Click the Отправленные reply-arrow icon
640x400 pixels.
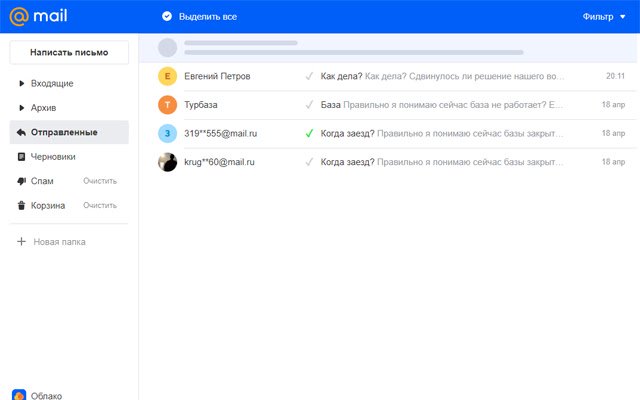click(x=21, y=132)
